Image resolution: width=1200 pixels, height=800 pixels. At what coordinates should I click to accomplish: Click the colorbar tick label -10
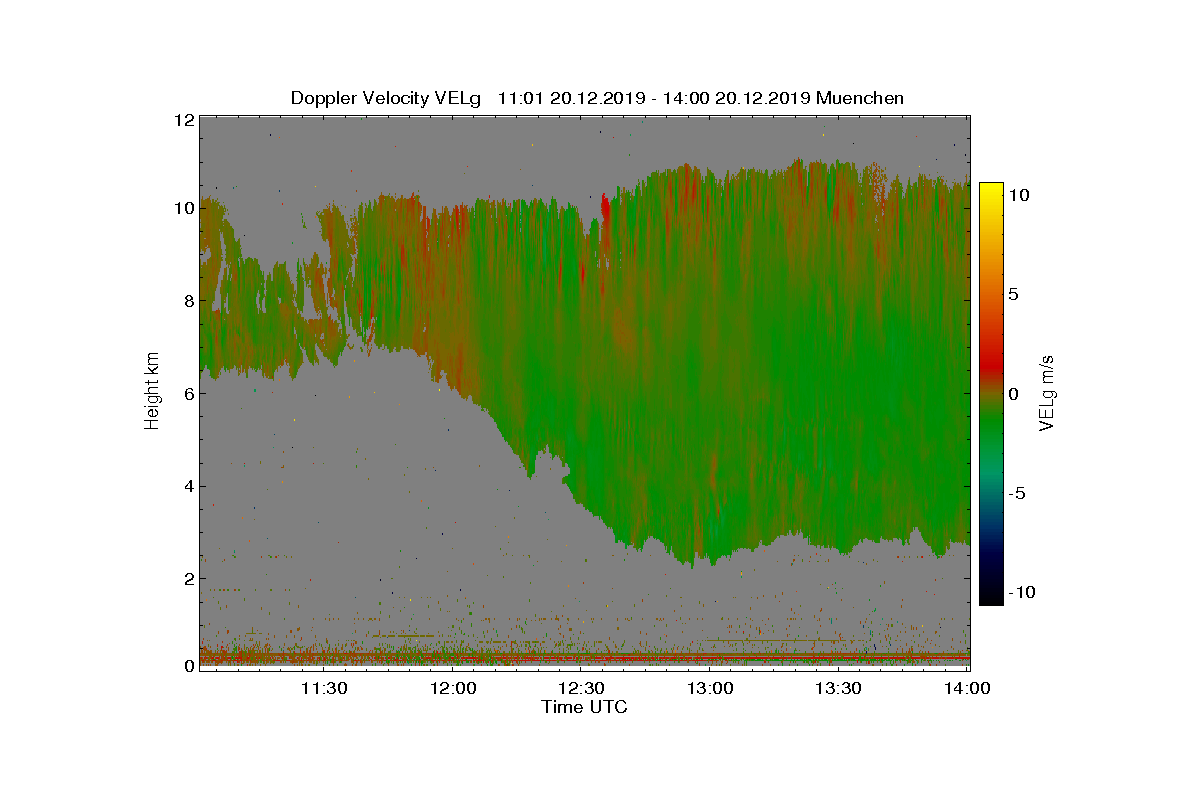[x=1021, y=592]
